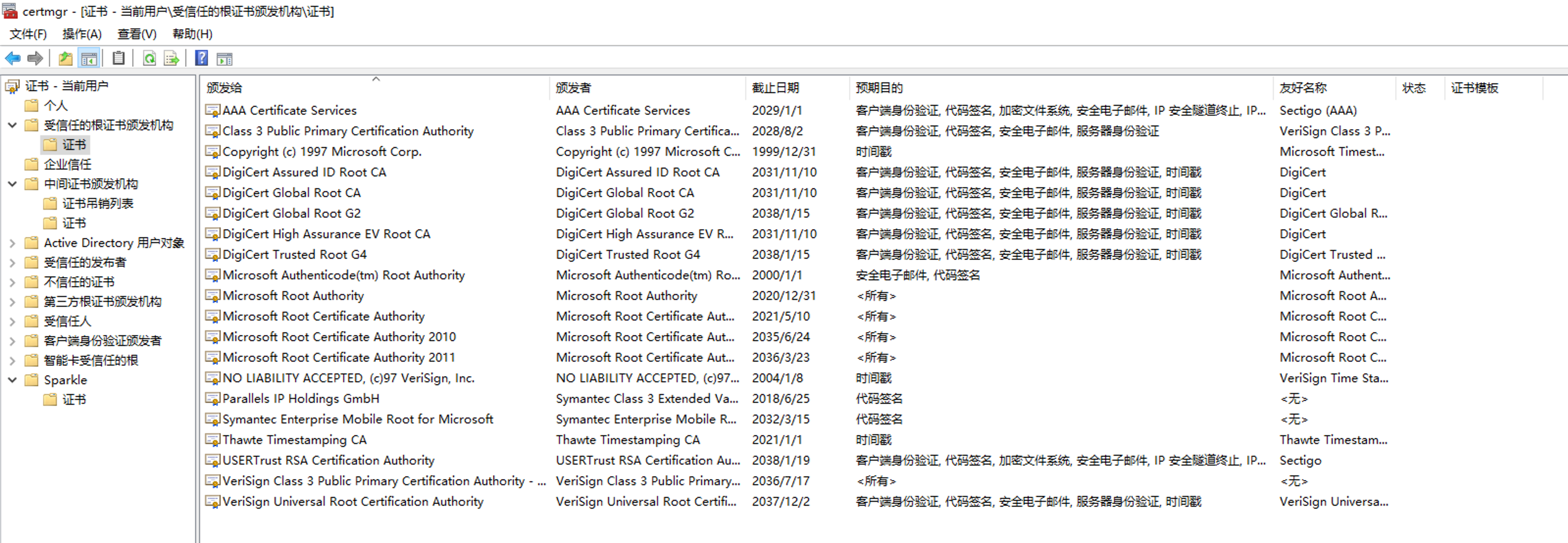Image resolution: width=1568 pixels, height=543 pixels.
Task: Click the green Refresh toolbar icon
Action: (149, 58)
